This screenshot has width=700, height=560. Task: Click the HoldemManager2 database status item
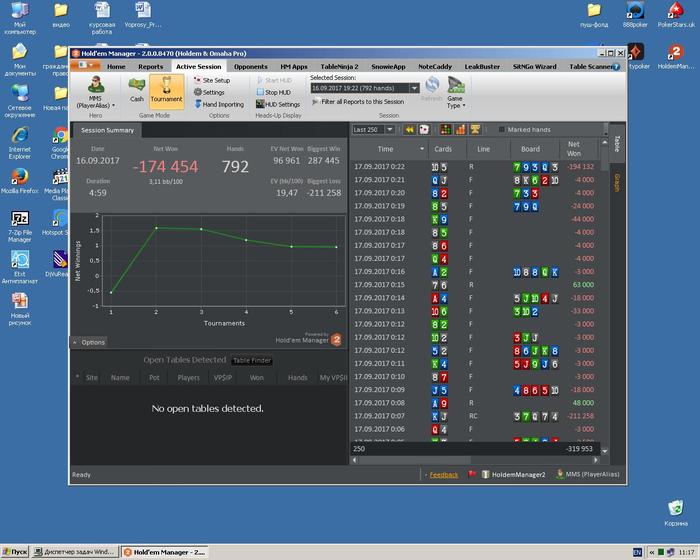click(x=514, y=474)
